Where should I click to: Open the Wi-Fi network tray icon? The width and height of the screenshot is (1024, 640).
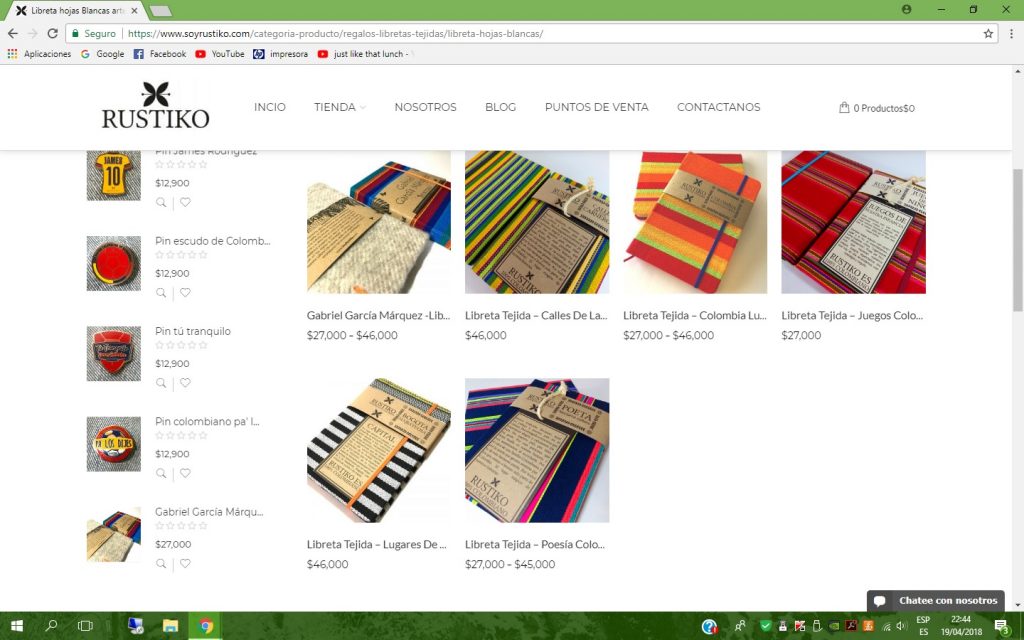886,626
